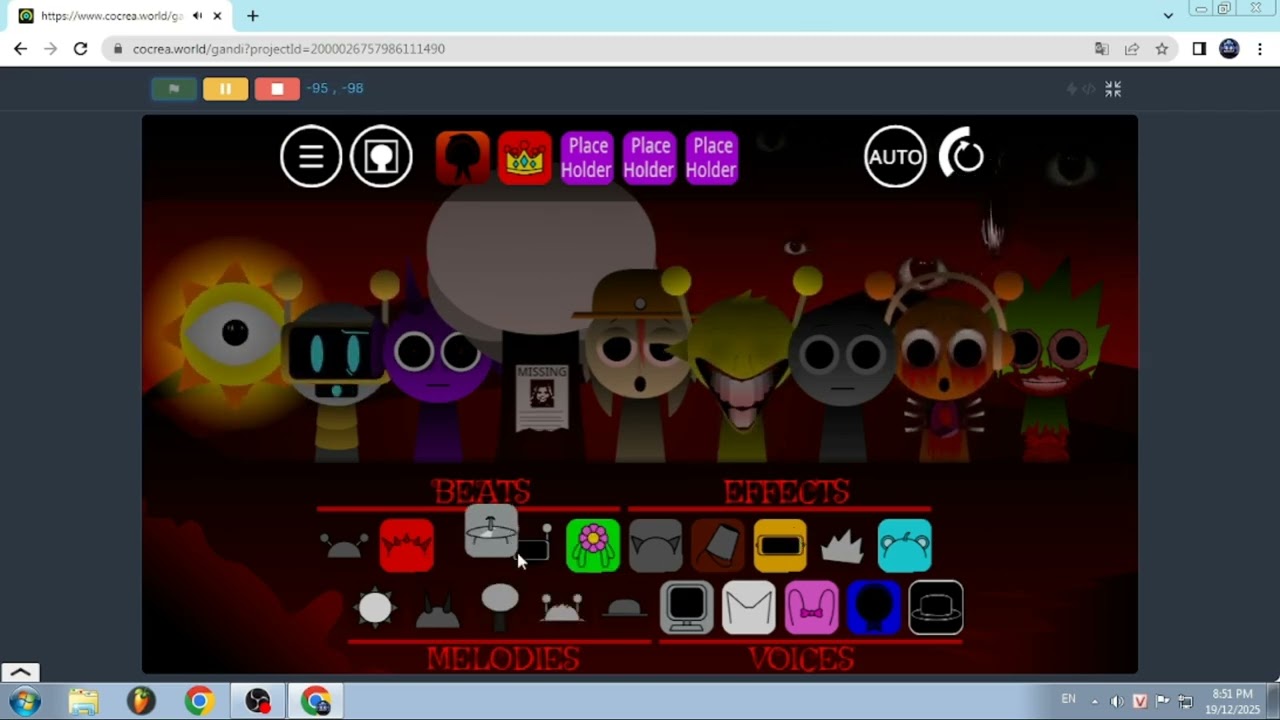Screen dimensions: 1280x720
Task: Select the red crown bonus icon
Action: pos(524,157)
